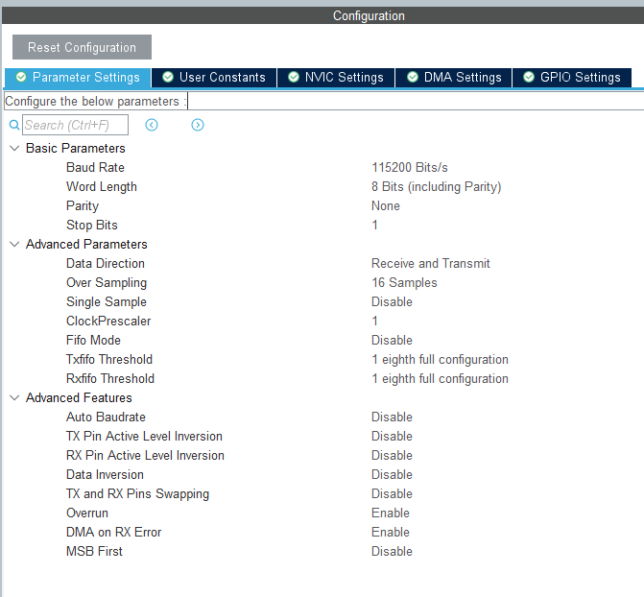Collapse the Advanced Features section
644x597 pixels.
click(x=14, y=398)
